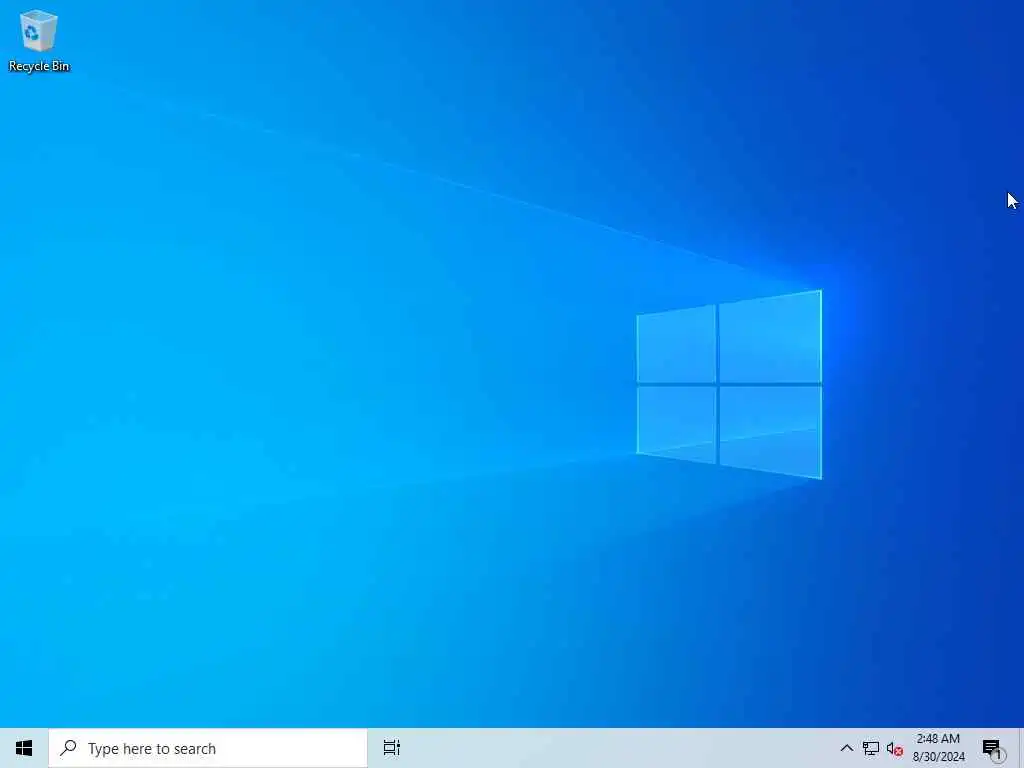
Task: Open the clock showing 2:48 AM
Action: point(938,748)
